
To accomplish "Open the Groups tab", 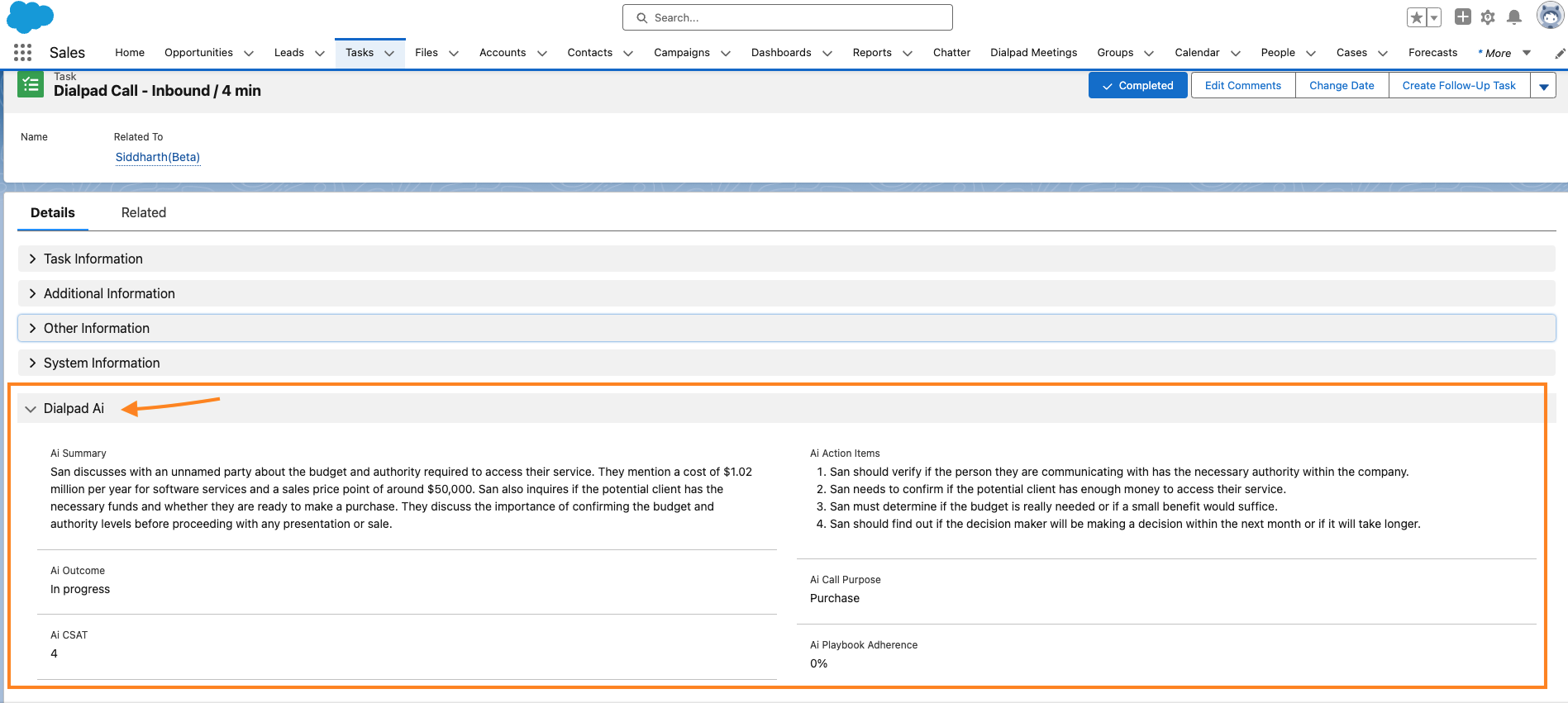I will tap(1115, 53).
